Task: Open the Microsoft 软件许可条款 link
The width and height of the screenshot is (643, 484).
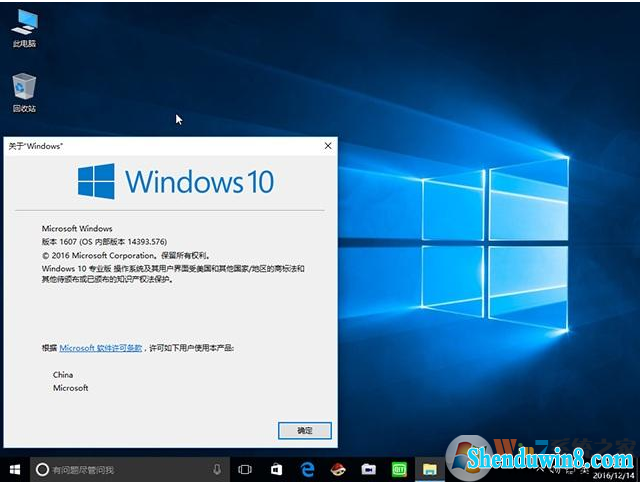Action: coord(101,348)
